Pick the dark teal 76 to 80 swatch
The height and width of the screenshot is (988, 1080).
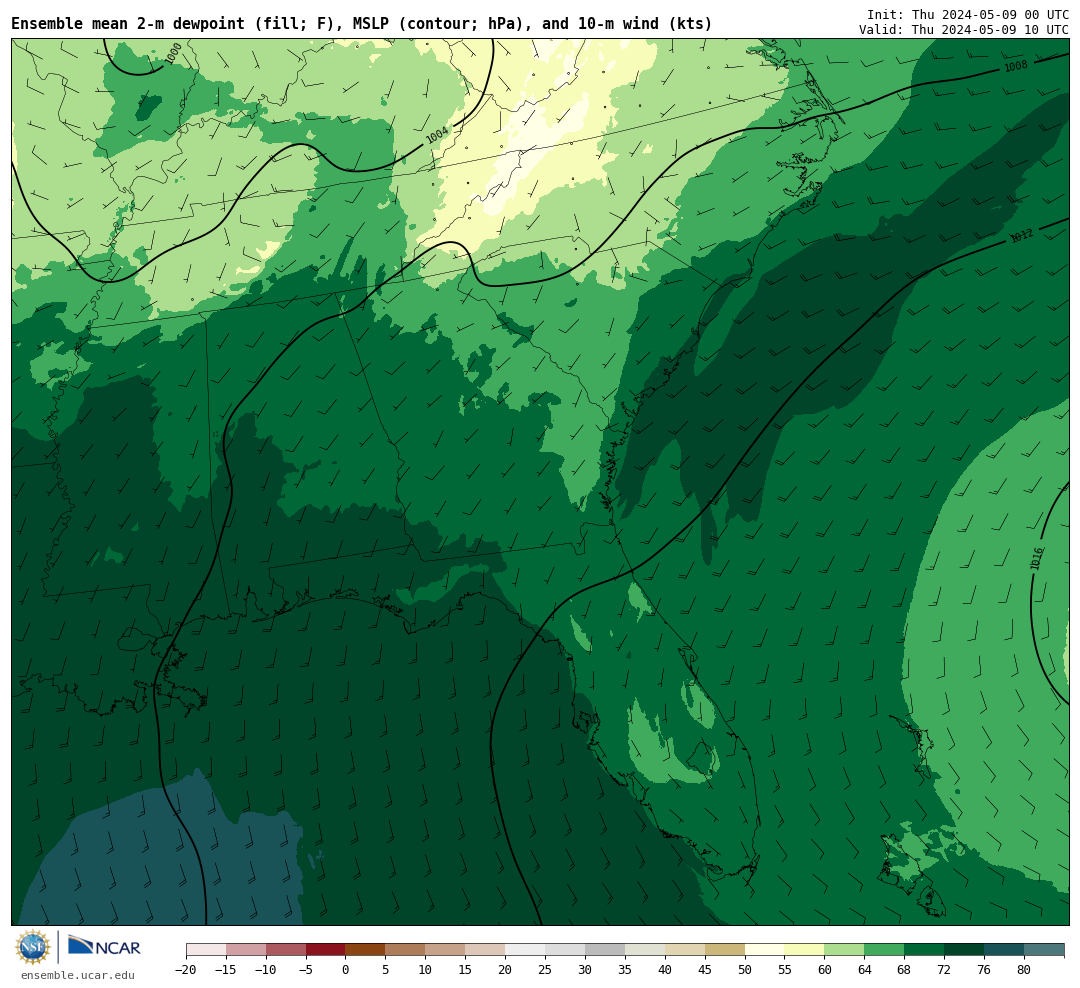[x=1005, y=950]
